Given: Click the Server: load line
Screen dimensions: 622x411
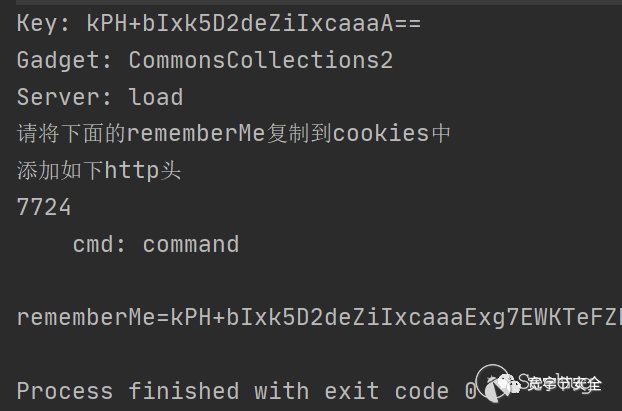Looking at the screenshot, I should [99, 97].
